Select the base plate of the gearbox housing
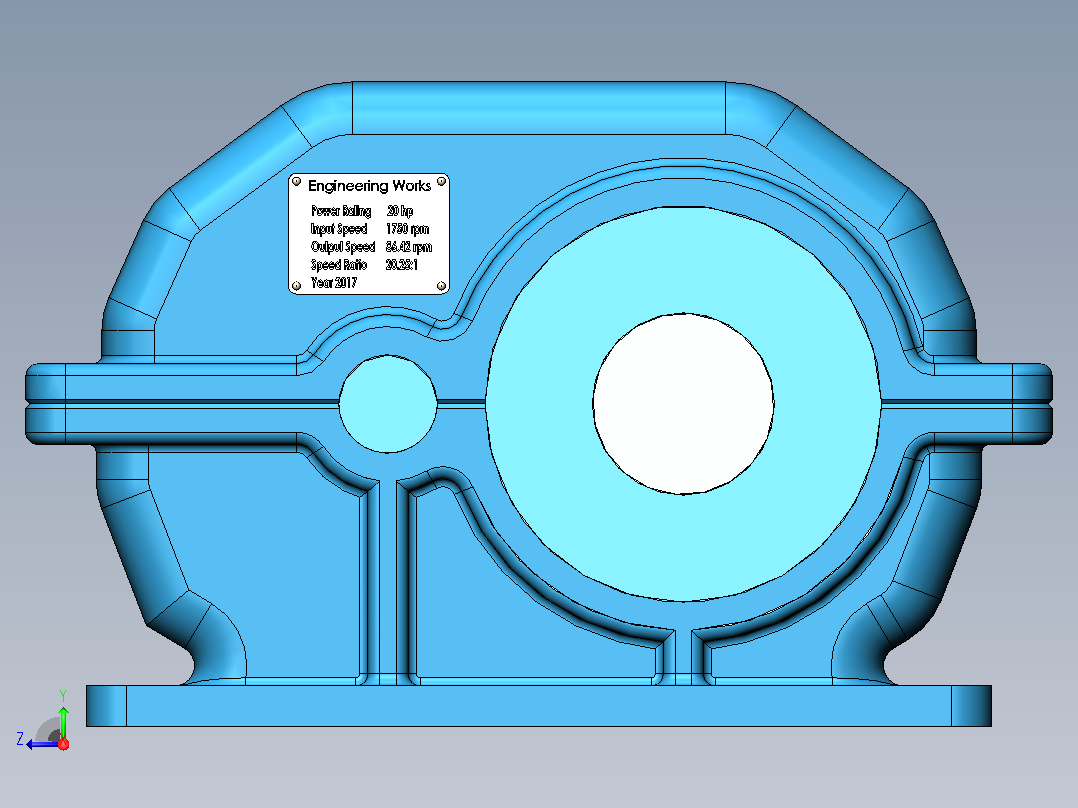Screen dimensions: 1078x808 point(539,706)
